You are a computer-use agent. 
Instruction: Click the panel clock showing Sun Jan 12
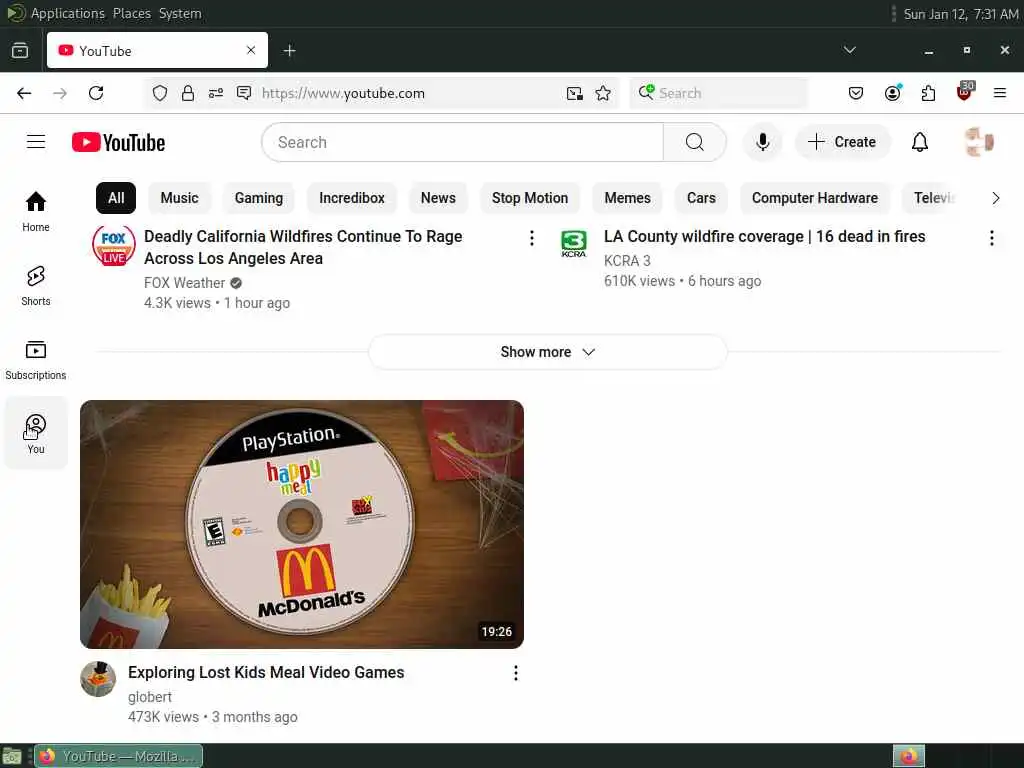[x=961, y=14]
